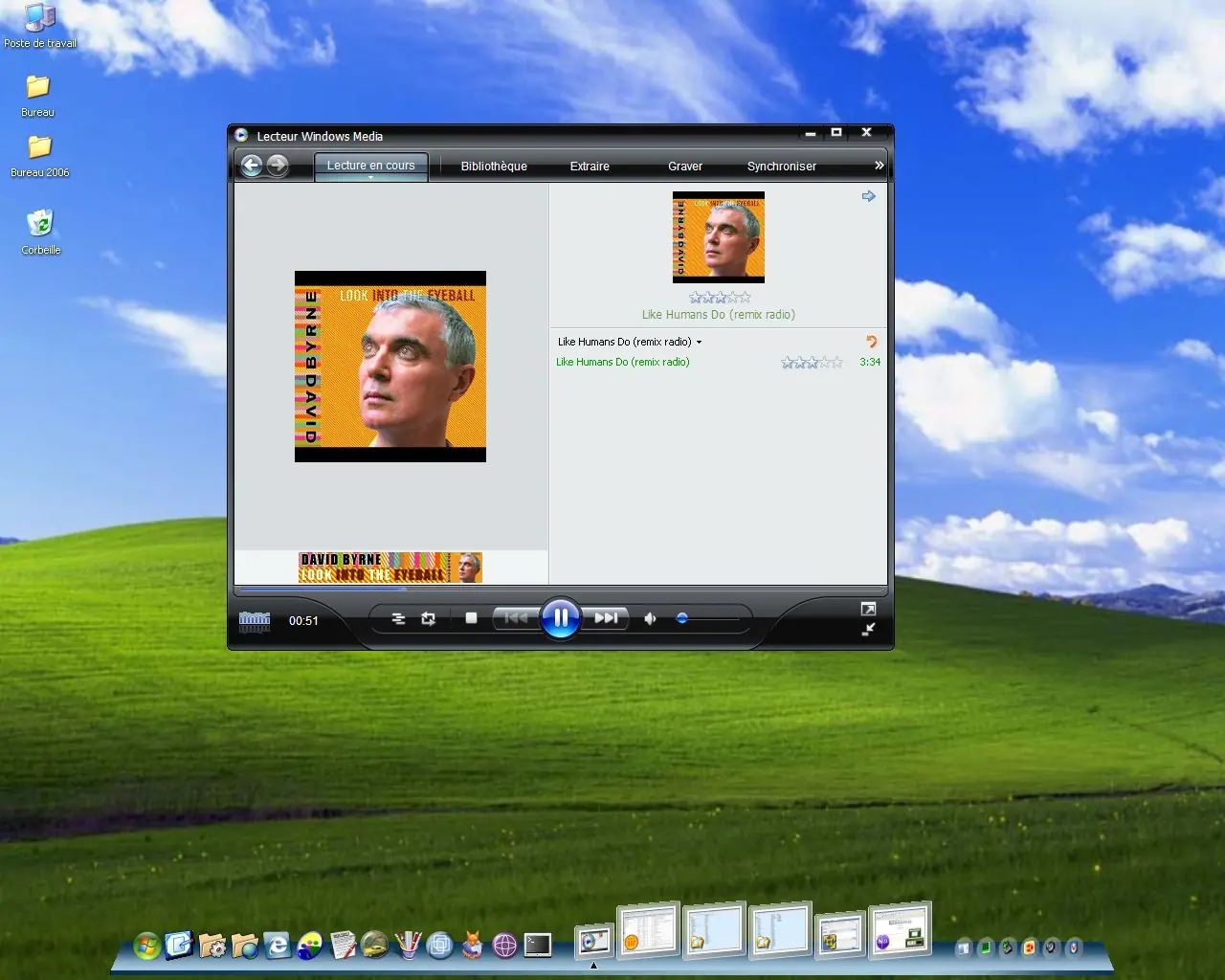Launch Internet Explorer from dock
The image size is (1225, 980).
coord(278,947)
